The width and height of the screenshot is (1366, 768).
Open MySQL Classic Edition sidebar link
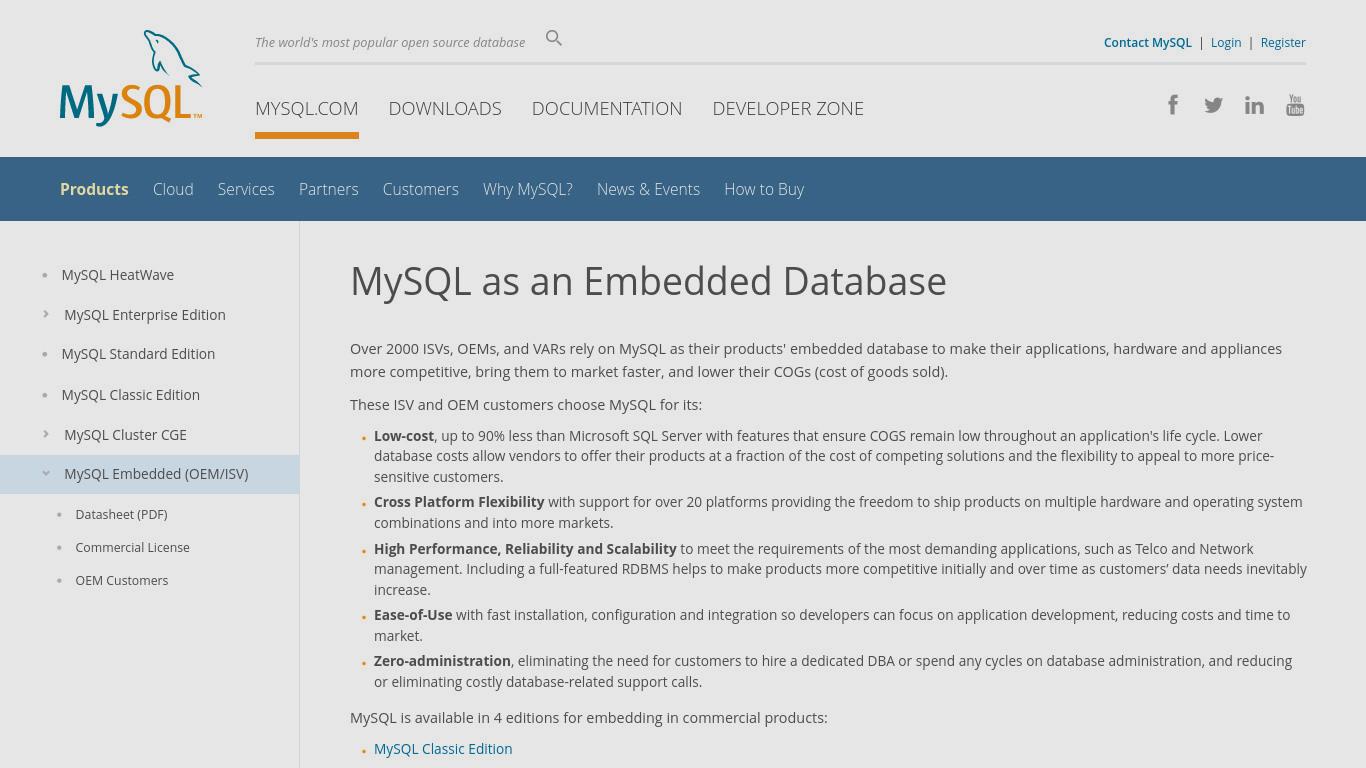point(131,395)
